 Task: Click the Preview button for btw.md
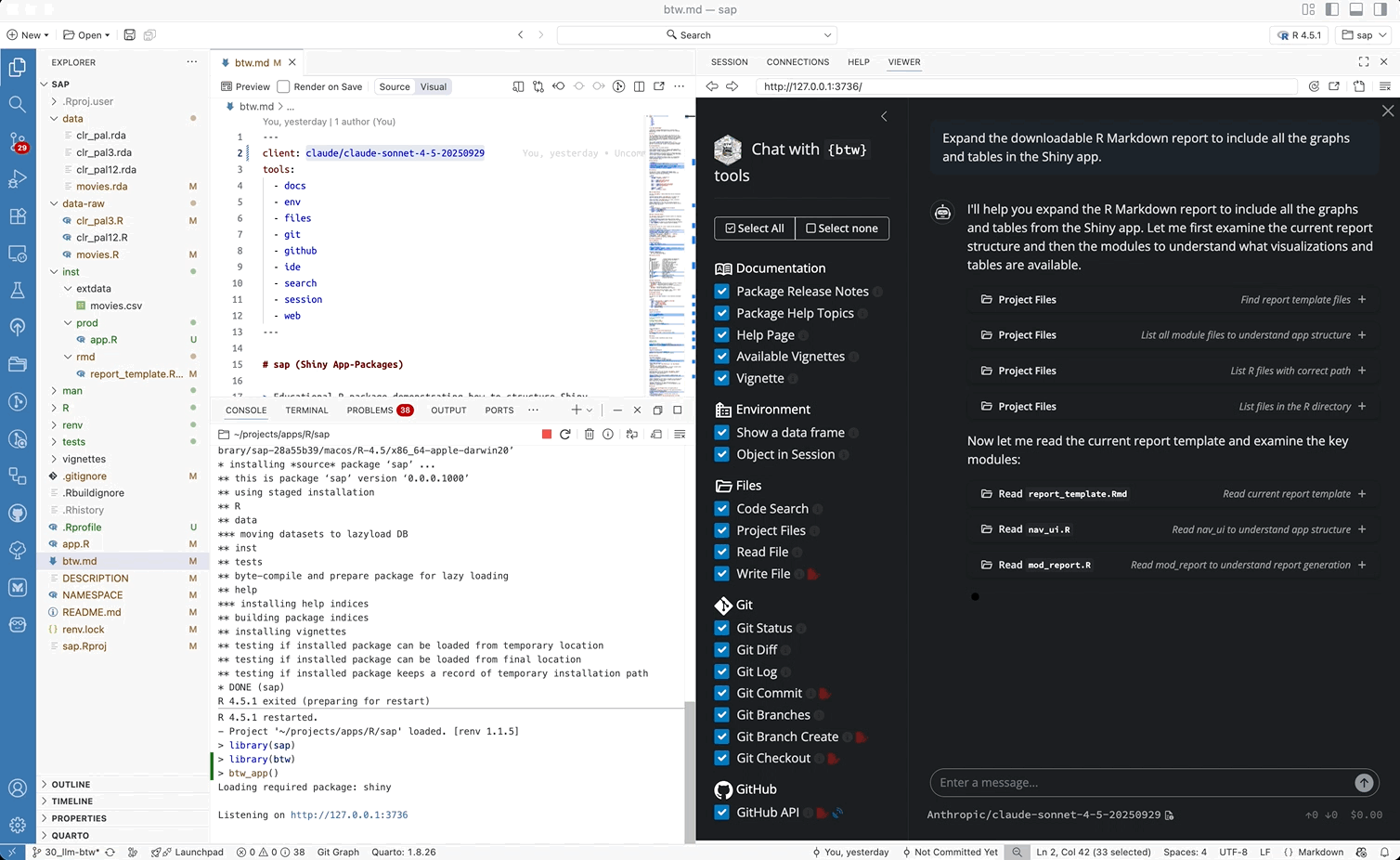tap(245, 86)
